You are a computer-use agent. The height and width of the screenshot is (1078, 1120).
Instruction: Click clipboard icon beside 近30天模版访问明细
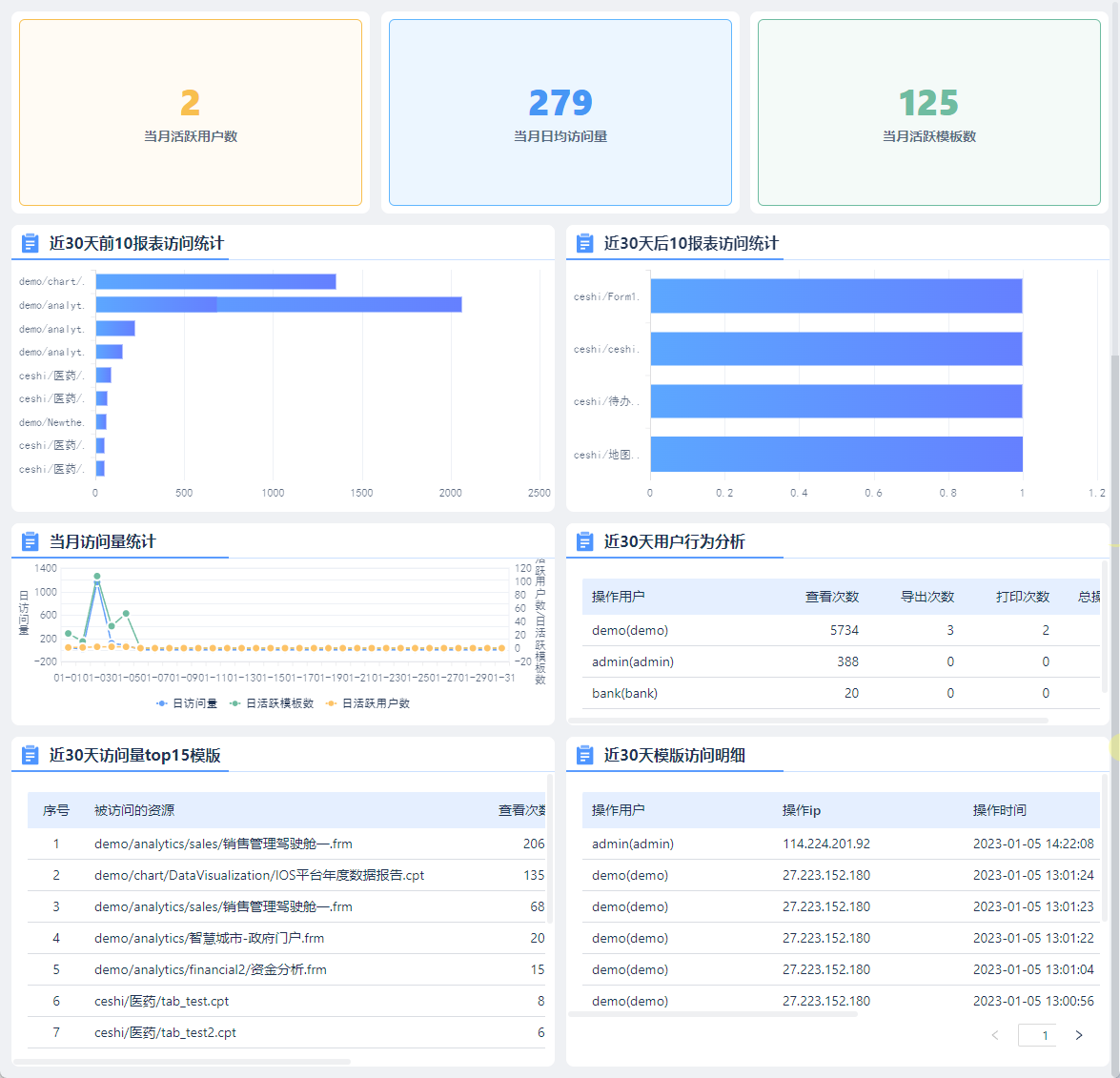[584, 755]
